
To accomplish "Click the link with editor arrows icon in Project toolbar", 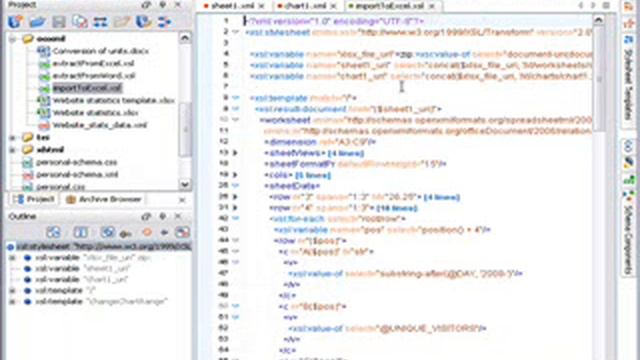I will (x=100, y=22).
